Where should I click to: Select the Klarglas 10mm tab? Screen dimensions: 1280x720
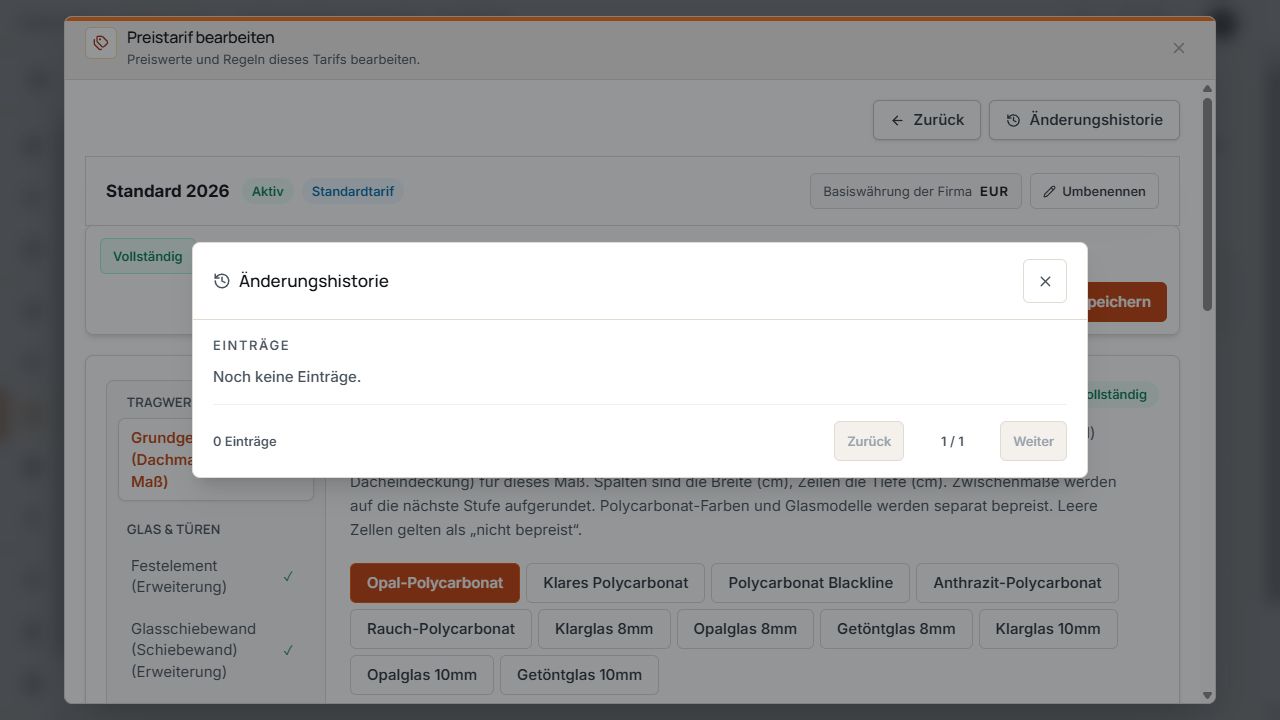coord(1048,629)
